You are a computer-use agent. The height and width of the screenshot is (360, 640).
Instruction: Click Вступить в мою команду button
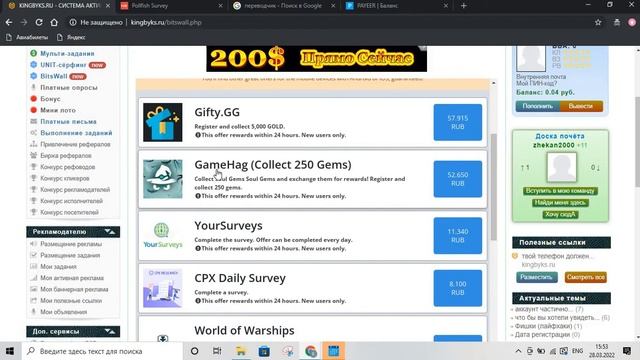point(560,191)
